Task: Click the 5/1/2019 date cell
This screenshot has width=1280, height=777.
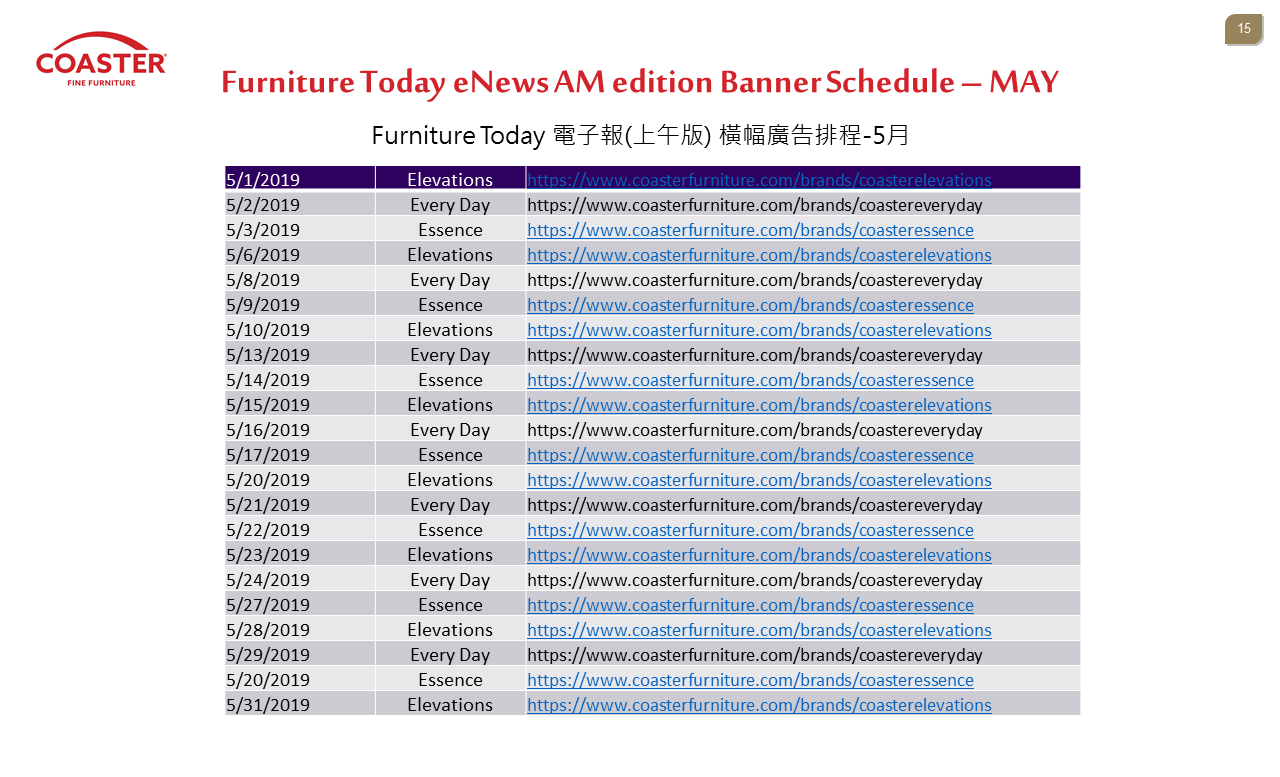Action: (300, 179)
